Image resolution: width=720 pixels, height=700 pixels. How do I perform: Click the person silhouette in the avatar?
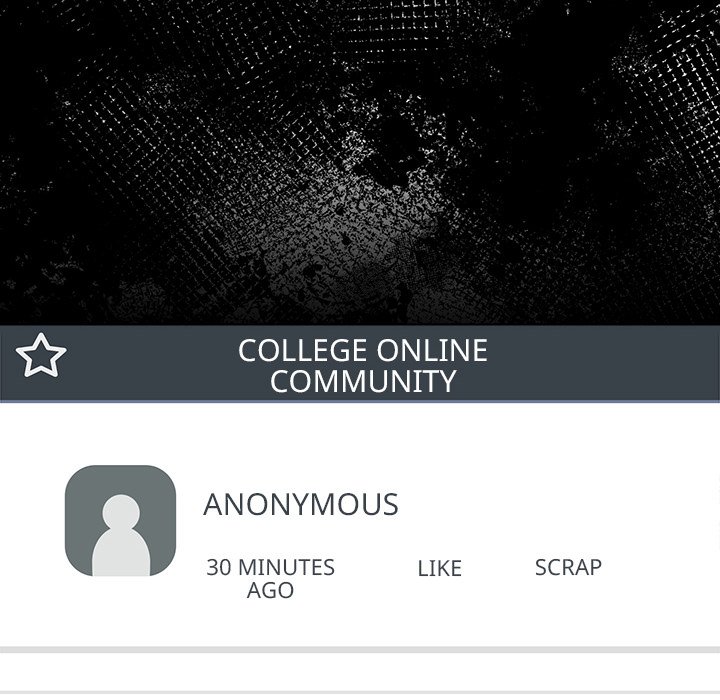tap(121, 535)
